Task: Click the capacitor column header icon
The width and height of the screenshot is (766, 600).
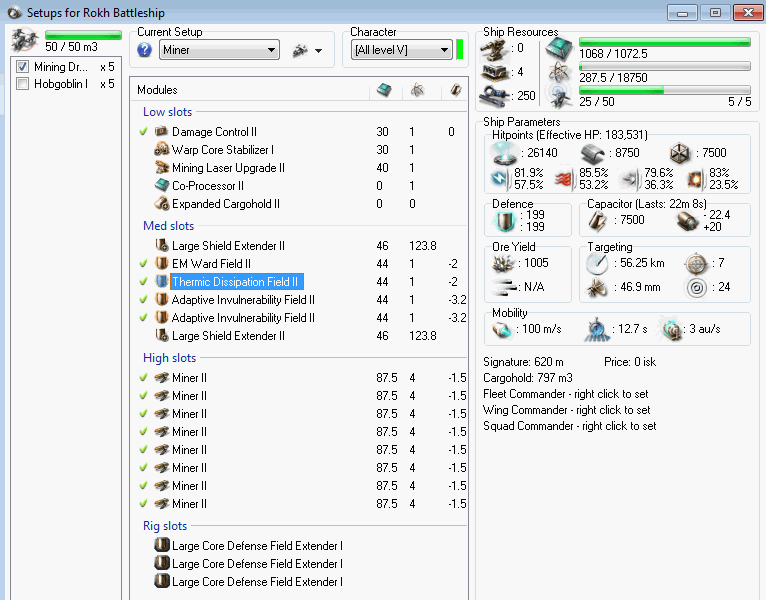Action: tap(456, 90)
